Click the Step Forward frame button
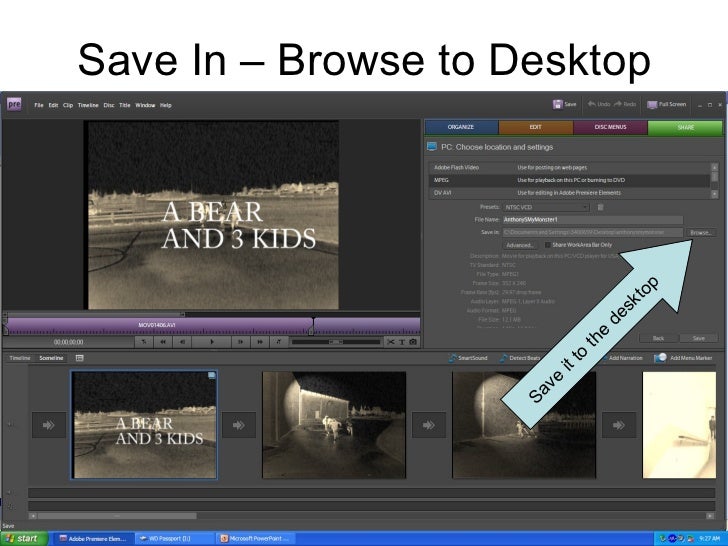Viewport: 728px width, 546px height. pos(240,342)
